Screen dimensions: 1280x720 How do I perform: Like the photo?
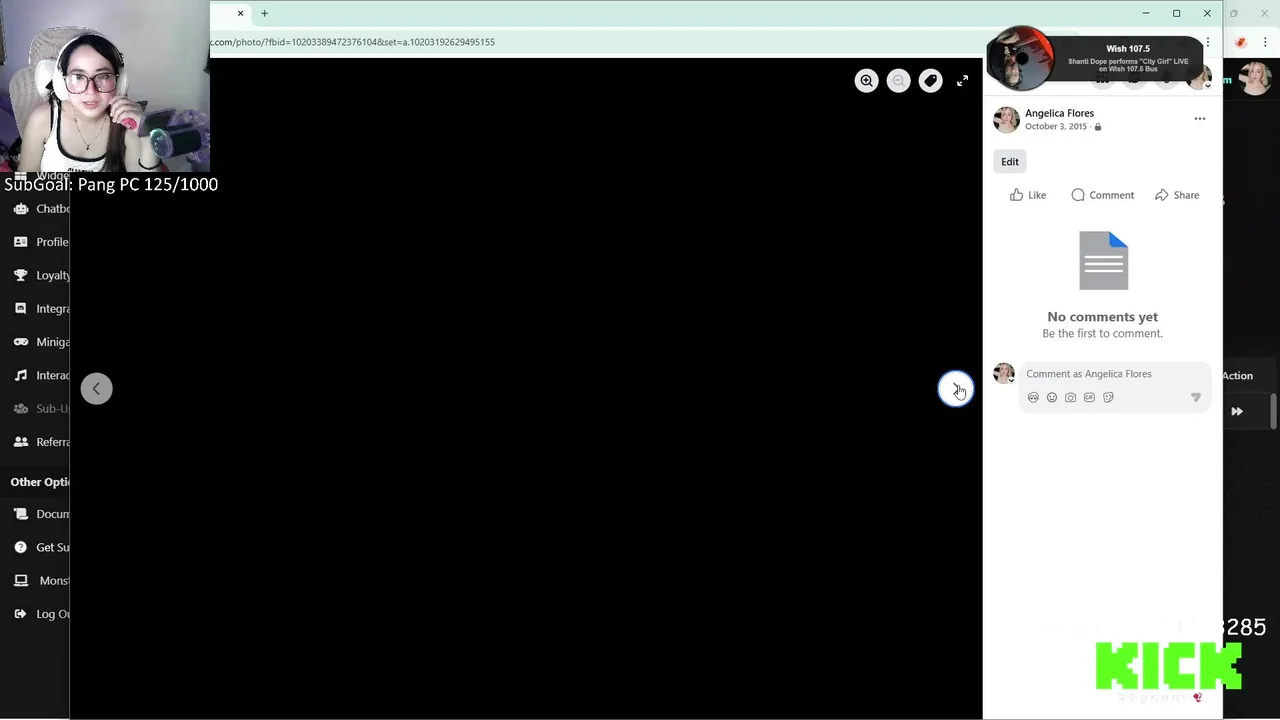[x=1027, y=195]
